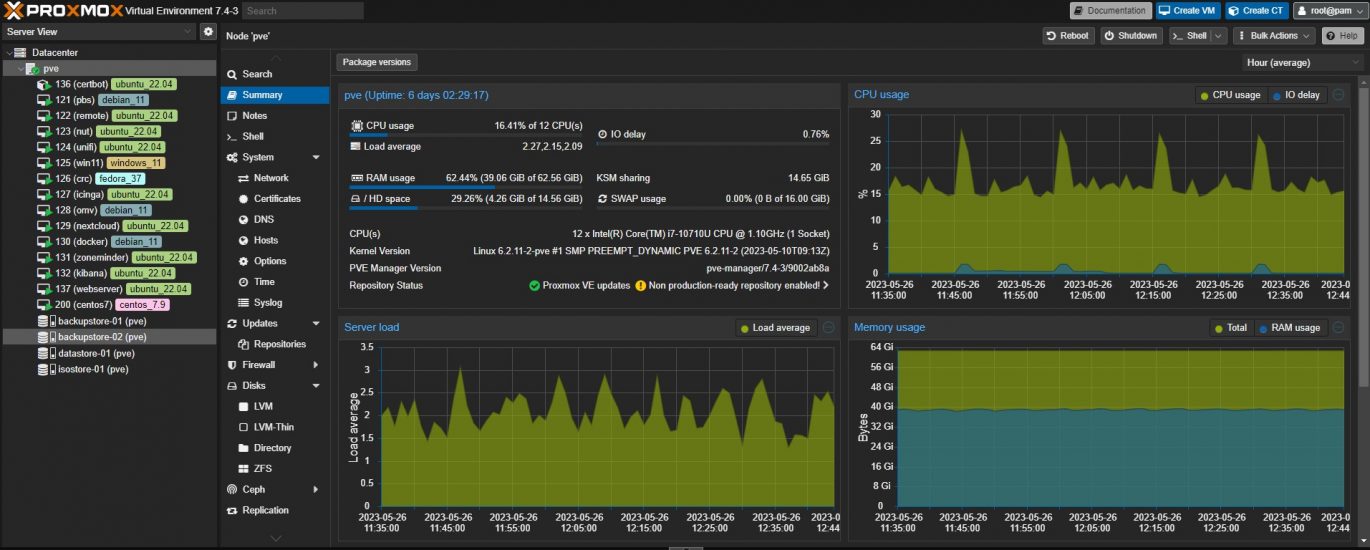Click the Memory usage chart round icon
Screen dimensions: 1370x550
(1338, 328)
